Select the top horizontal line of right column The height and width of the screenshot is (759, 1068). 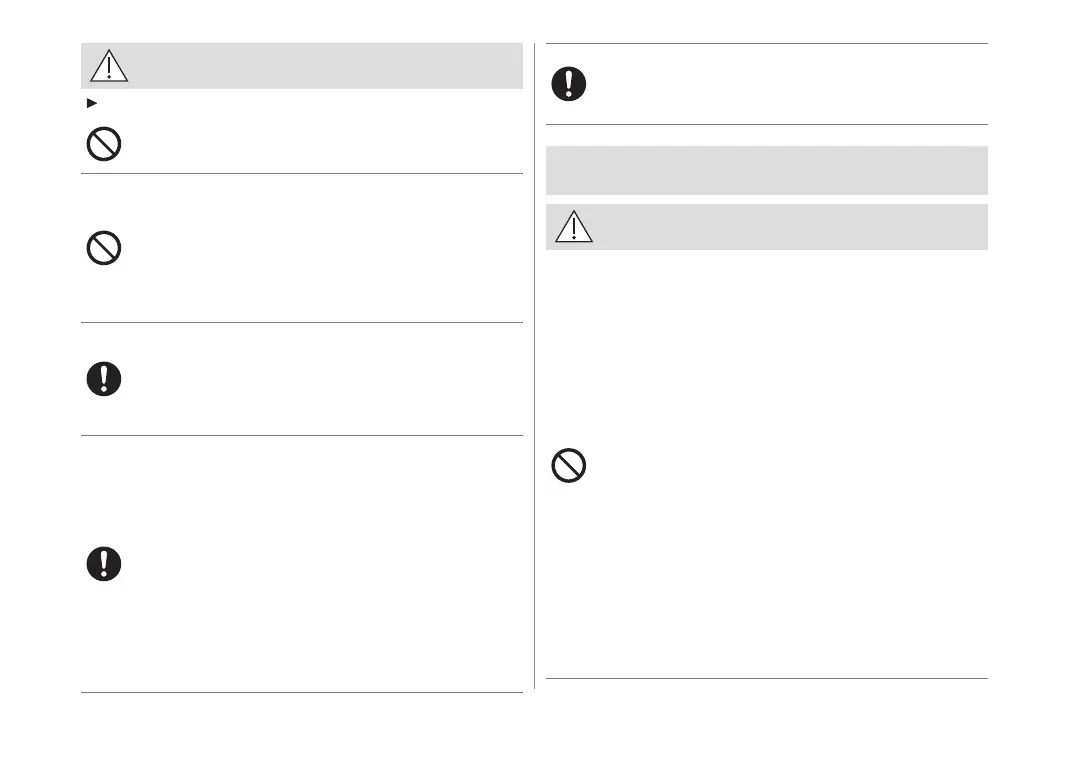click(766, 44)
